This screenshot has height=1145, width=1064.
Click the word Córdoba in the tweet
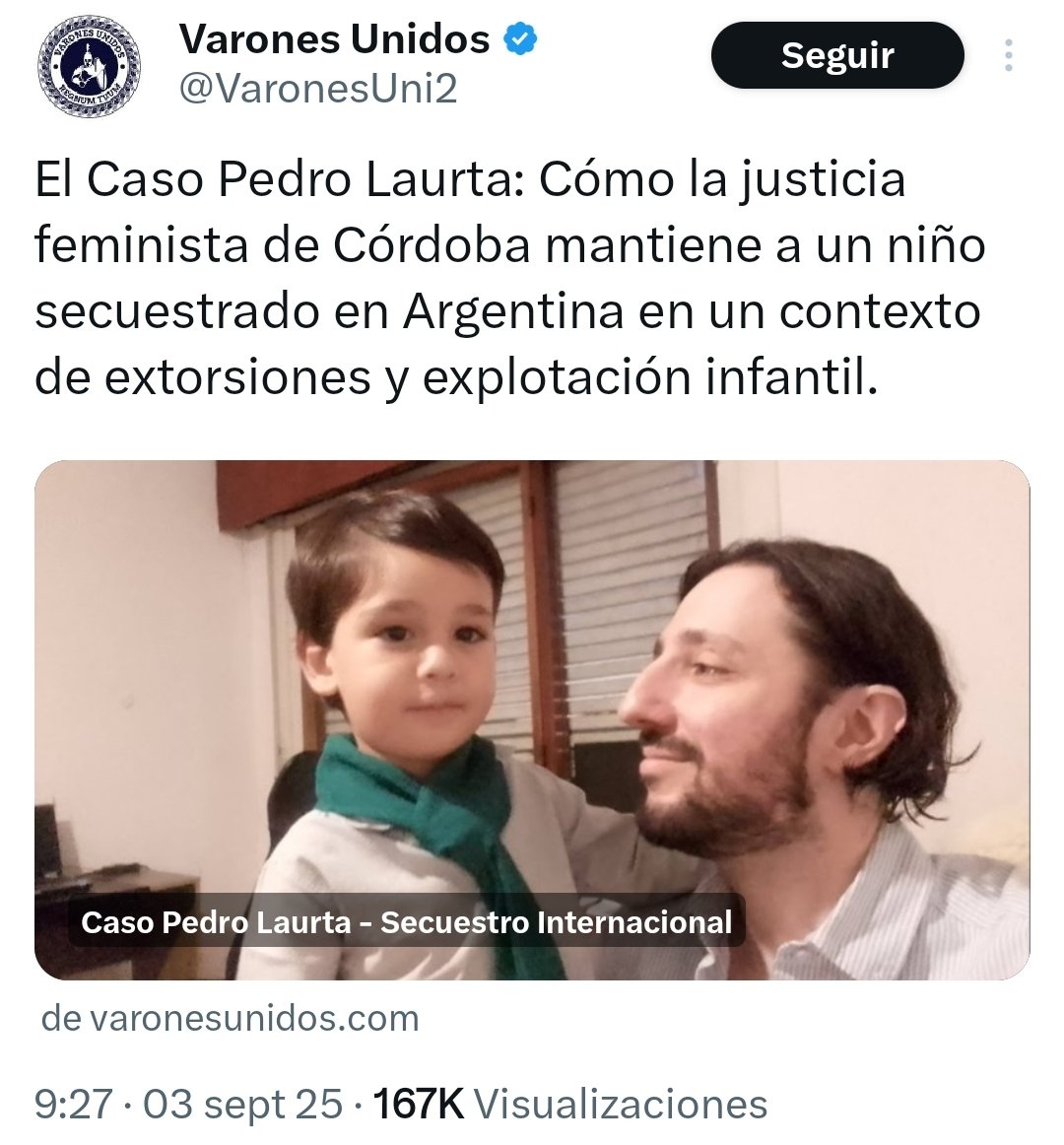tap(432, 245)
